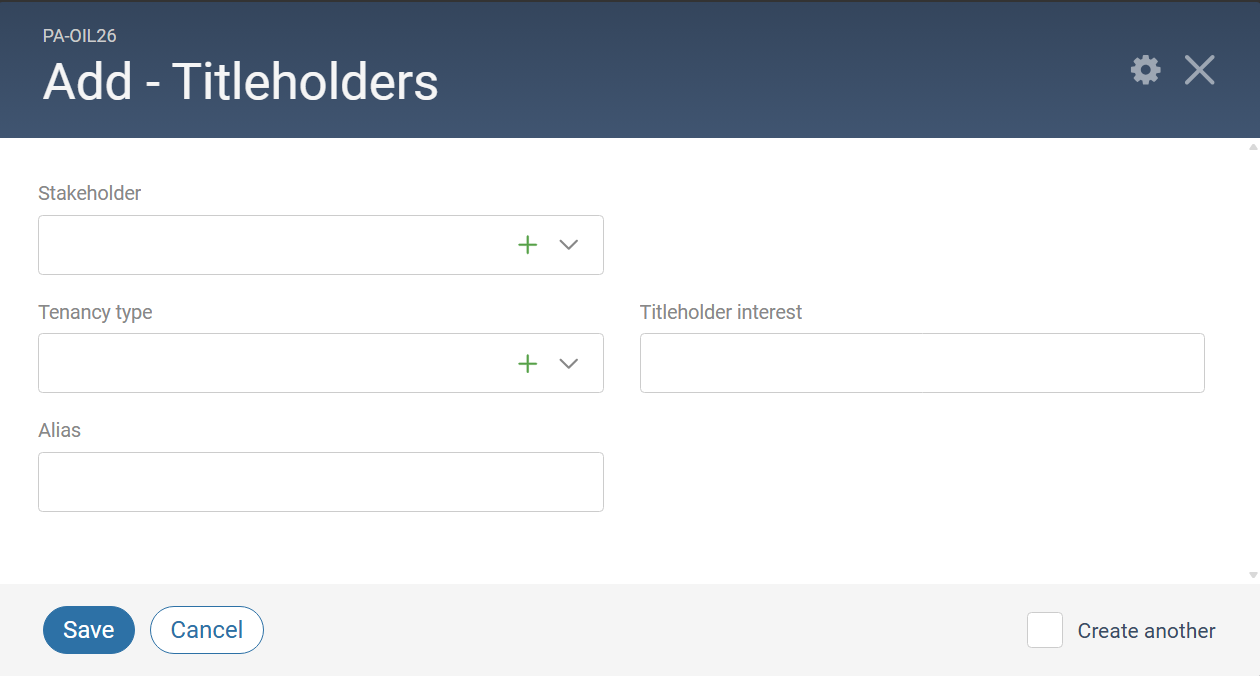The image size is (1260, 676).
Task: Click the Add - Titleholders heading
Action: pyautogui.click(x=241, y=82)
